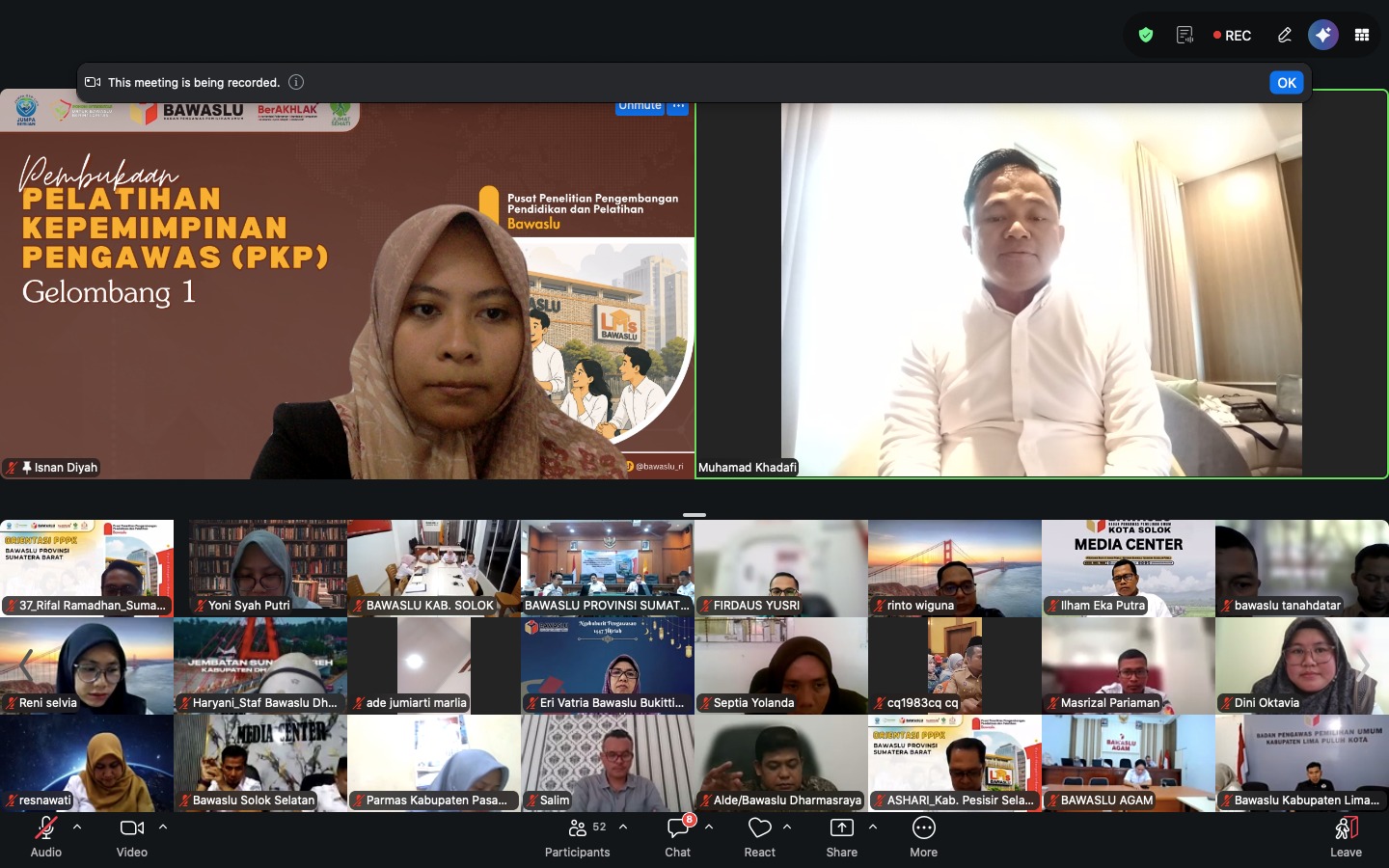Select the ASHARI_Kab. Pesisir Selatan thumbnail
The image size is (1389, 868).
(x=955, y=763)
